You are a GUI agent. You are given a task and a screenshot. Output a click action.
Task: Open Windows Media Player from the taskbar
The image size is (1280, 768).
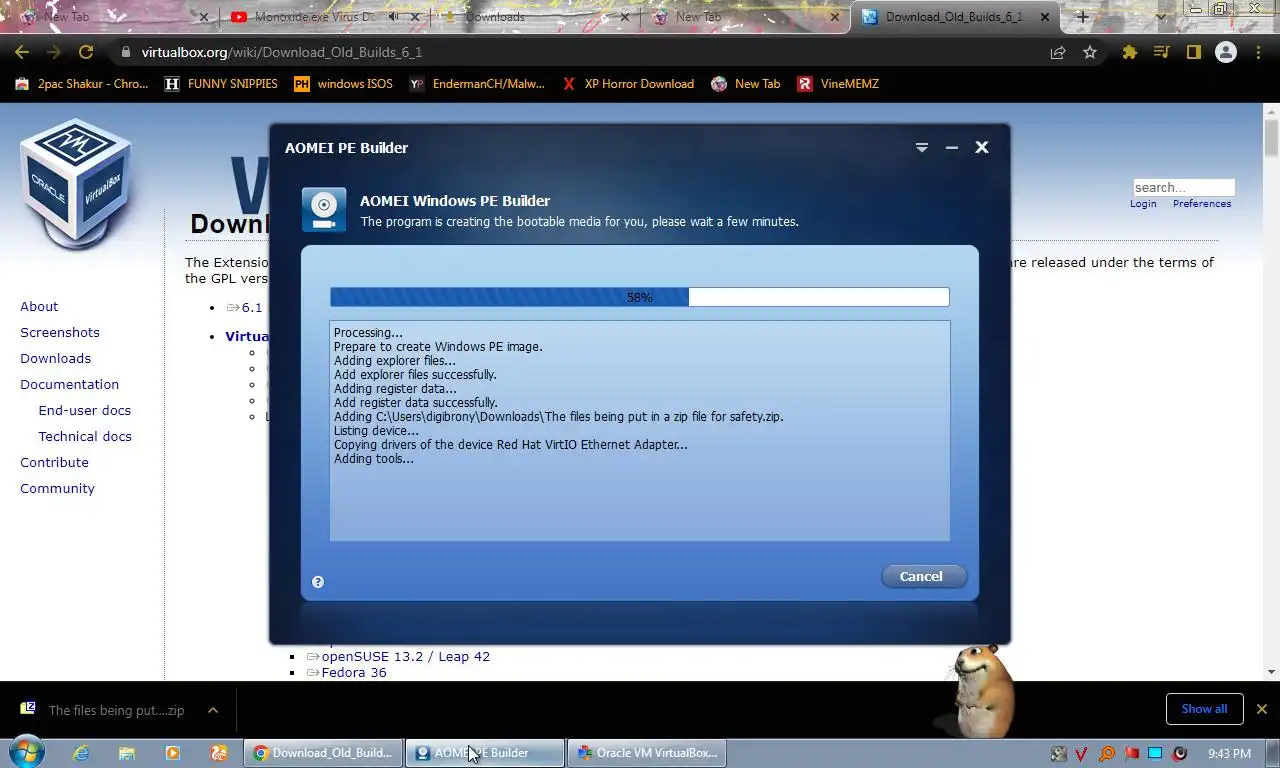tap(172, 753)
